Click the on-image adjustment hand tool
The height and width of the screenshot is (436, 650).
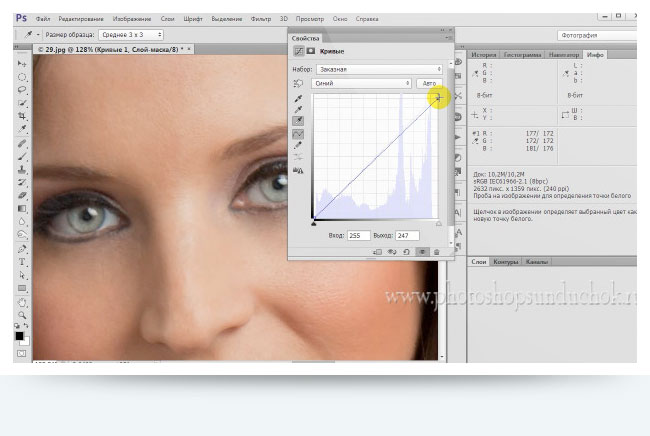pyautogui.click(x=298, y=84)
